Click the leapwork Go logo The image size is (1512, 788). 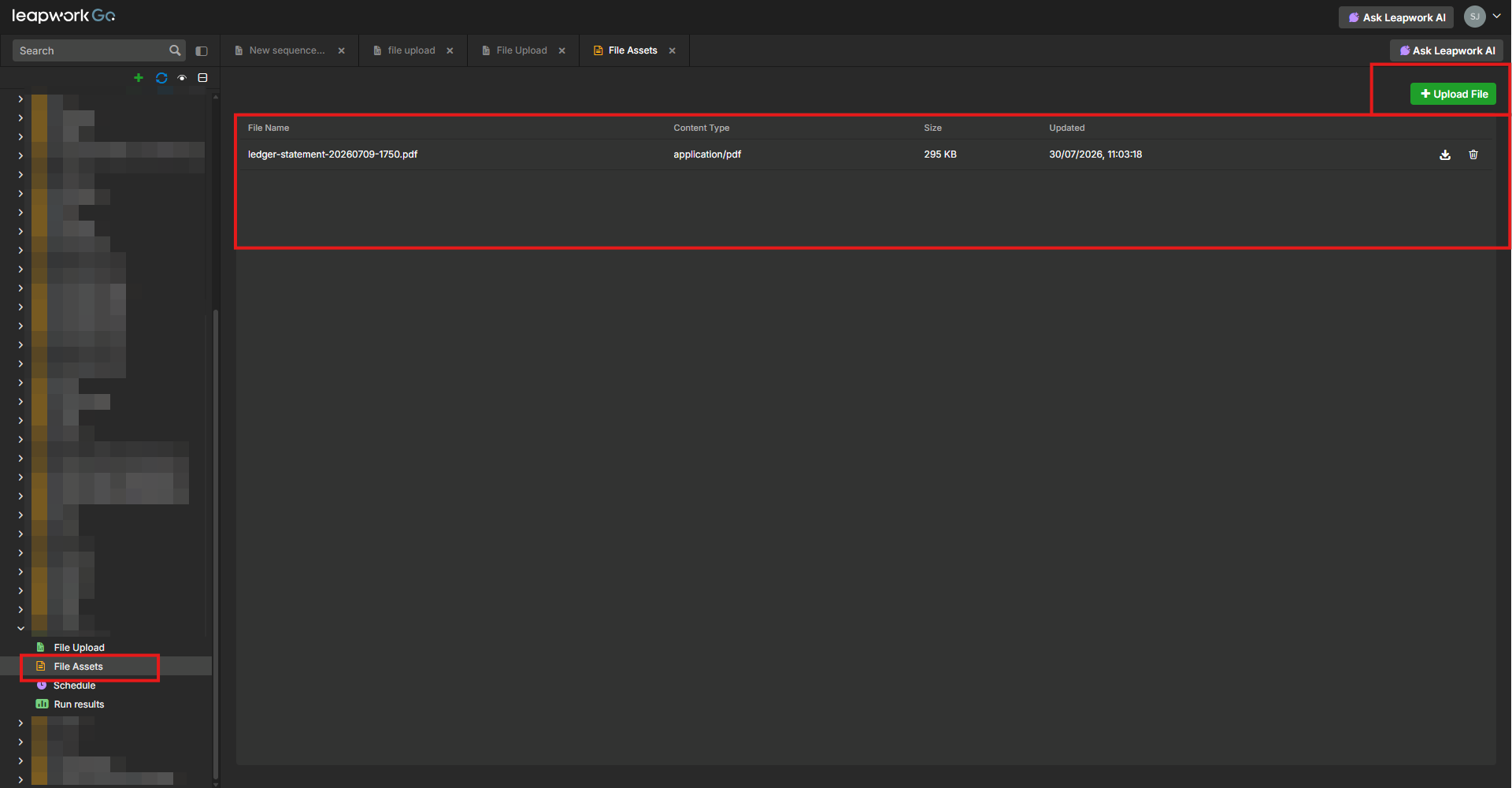point(64,16)
